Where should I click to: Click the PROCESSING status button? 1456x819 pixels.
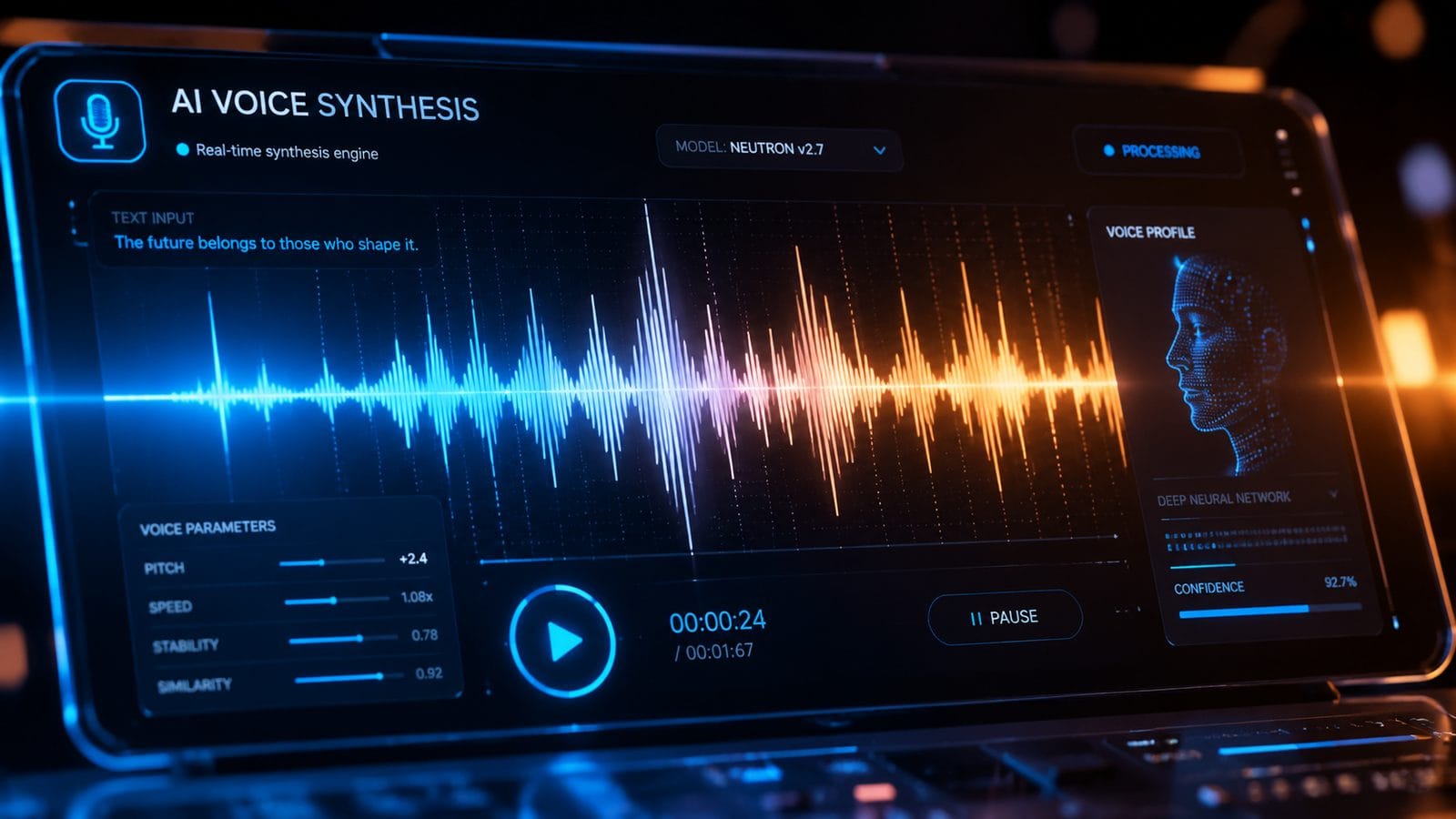(1158, 151)
